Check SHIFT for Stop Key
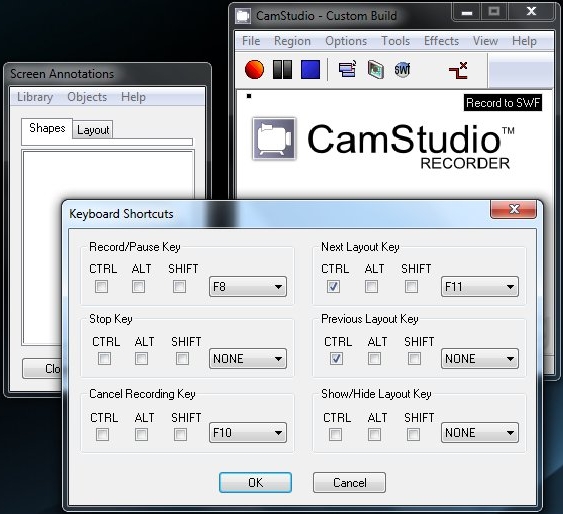This screenshot has width=563, height=514. click(182, 358)
